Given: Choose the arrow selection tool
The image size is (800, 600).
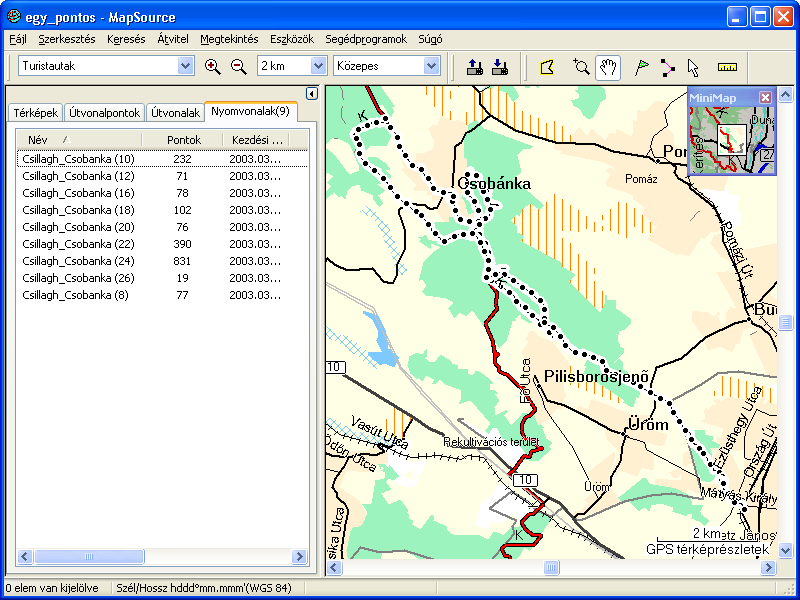Looking at the screenshot, I should (x=693, y=67).
